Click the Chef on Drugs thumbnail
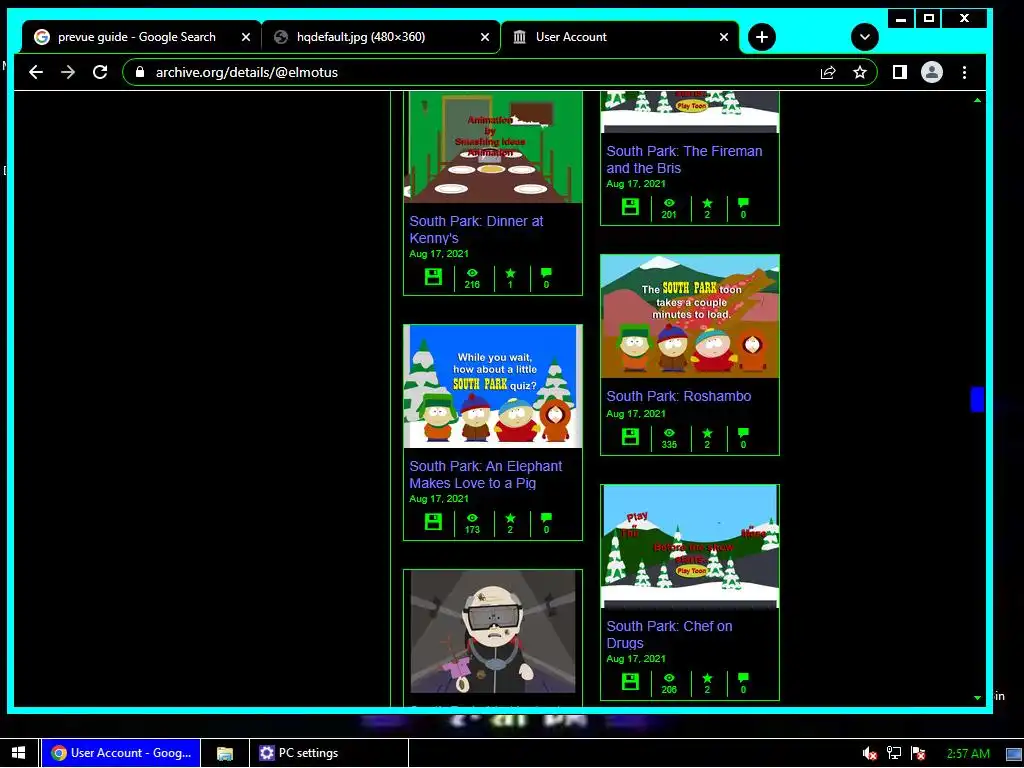 (690, 547)
